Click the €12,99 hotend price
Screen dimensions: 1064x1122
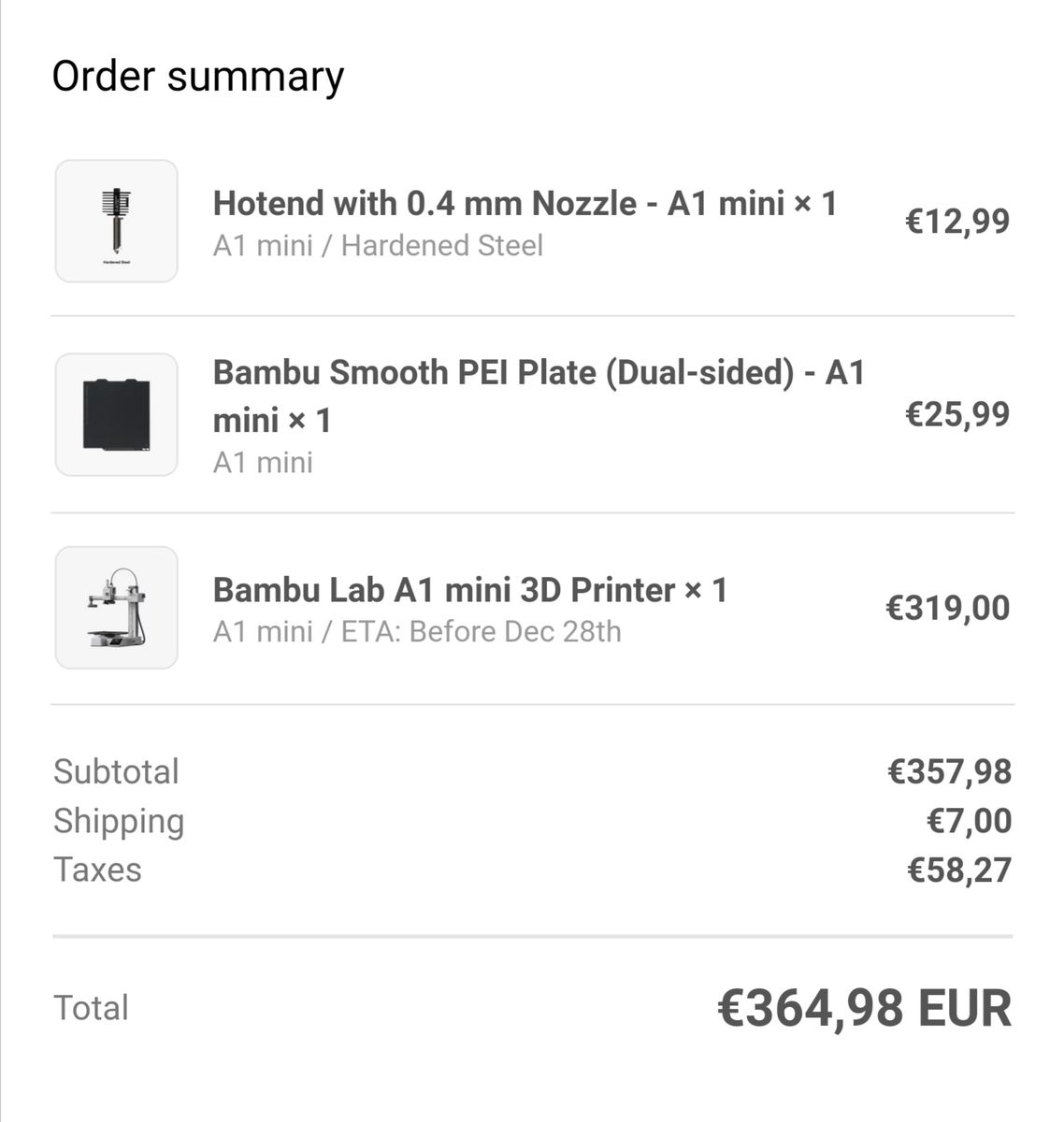957,222
